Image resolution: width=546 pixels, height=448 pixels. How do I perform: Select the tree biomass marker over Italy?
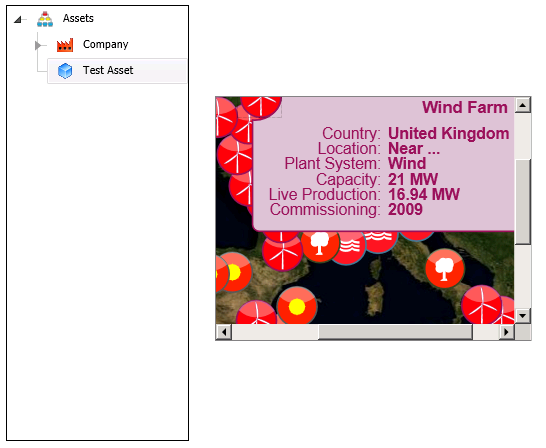(445, 268)
